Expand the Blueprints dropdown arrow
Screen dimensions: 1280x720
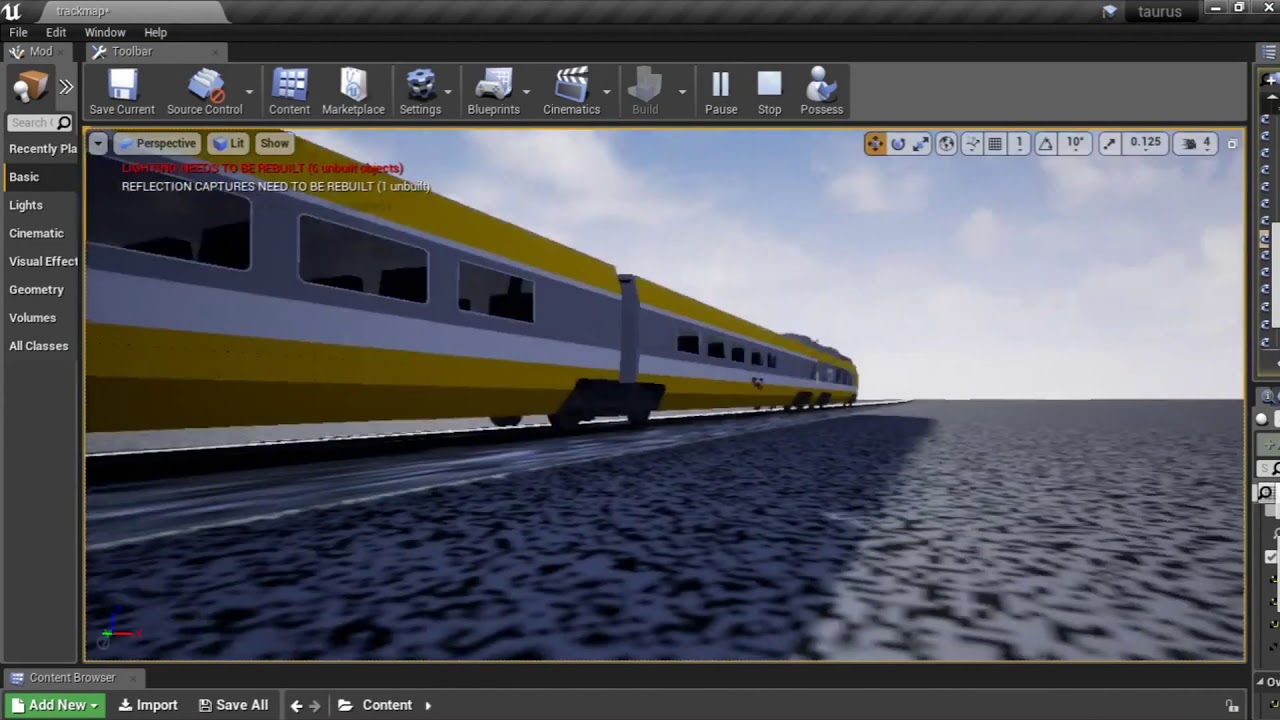click(528, 92)
